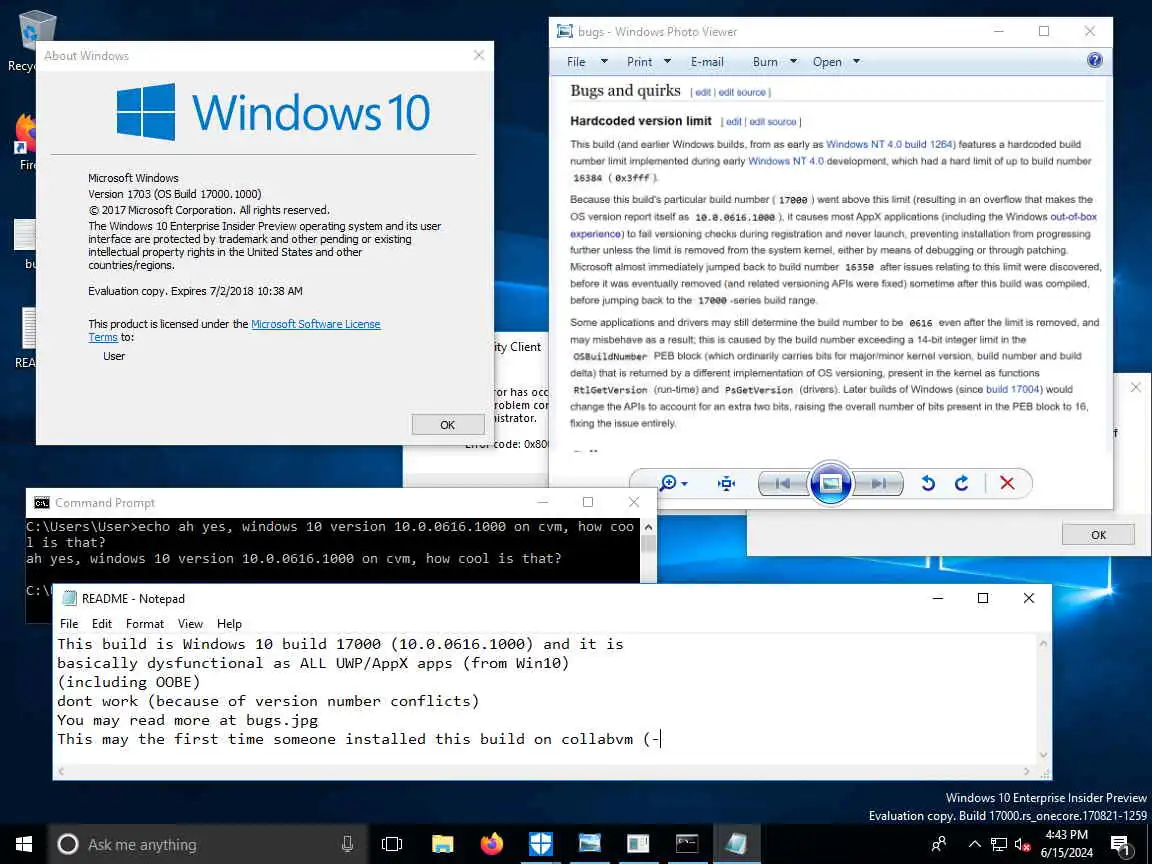Rotate image counterclockwise
The image size is (1152, 864).
928,483
